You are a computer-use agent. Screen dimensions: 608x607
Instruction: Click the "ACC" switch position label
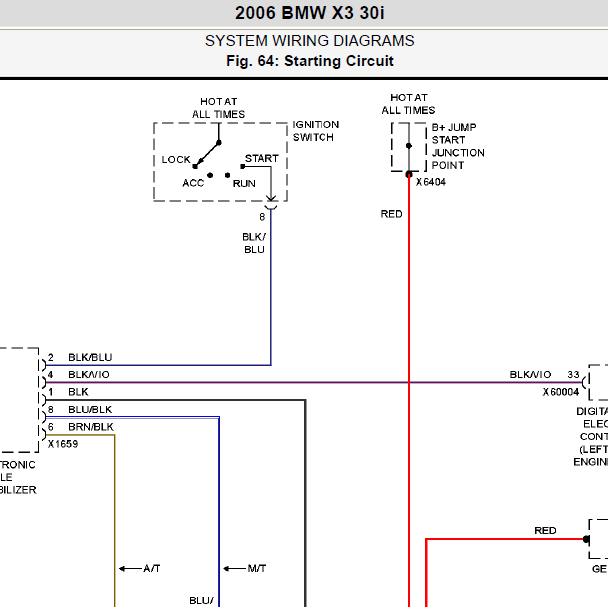tap(193, 183)
